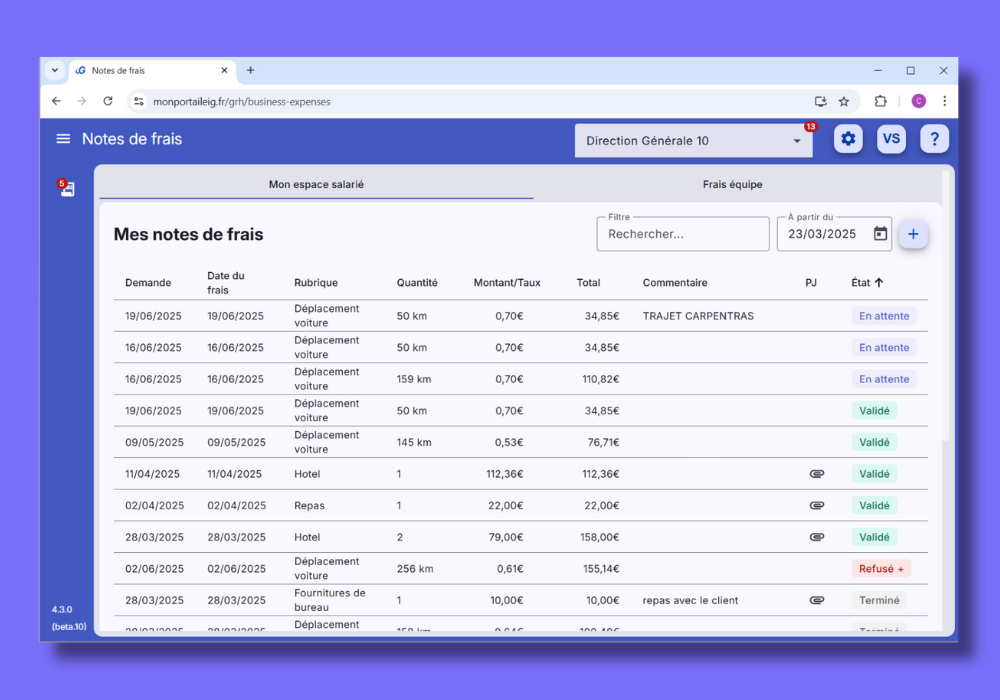The width and height of the screenshot is (1000, 700).
Task: Switch to Mon espace salarié tab
Action: [x=316, y=184]
